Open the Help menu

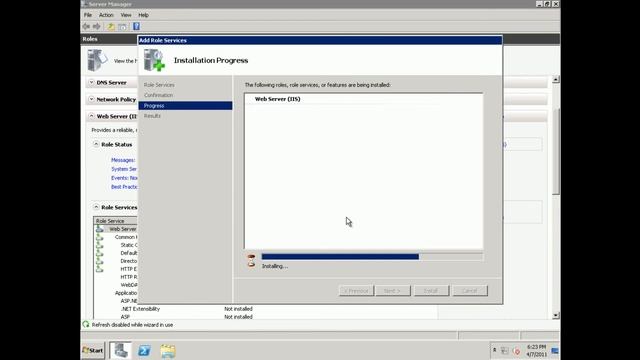click(143, 15)
